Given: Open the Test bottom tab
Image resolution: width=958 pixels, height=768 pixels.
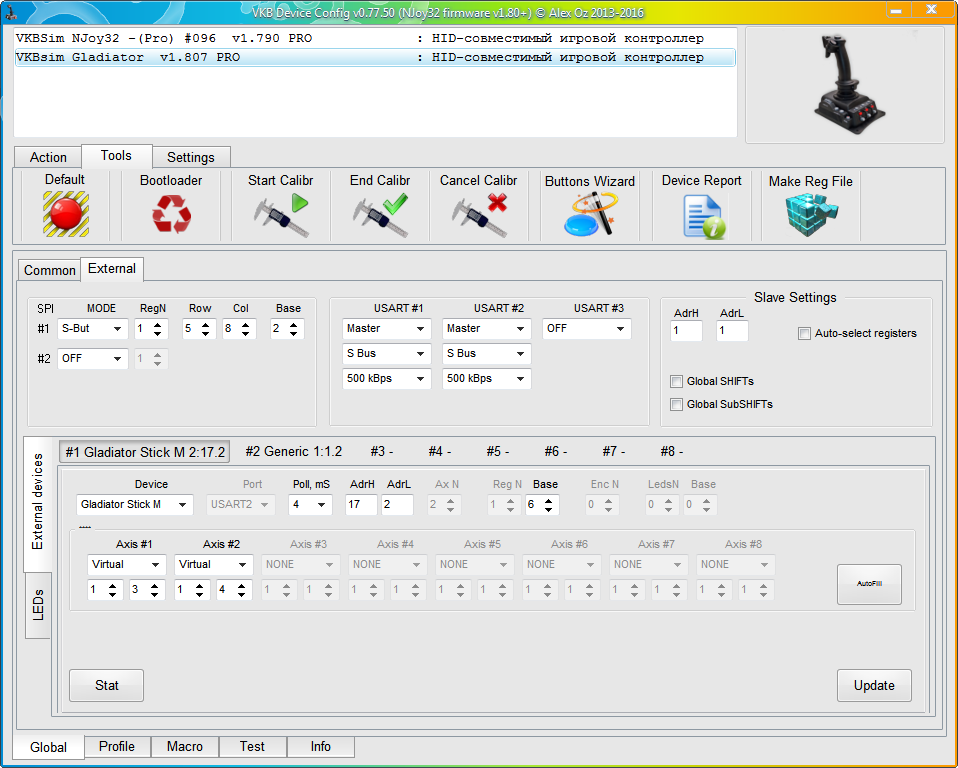Looking at the screenshot, I should coord(252,747).
